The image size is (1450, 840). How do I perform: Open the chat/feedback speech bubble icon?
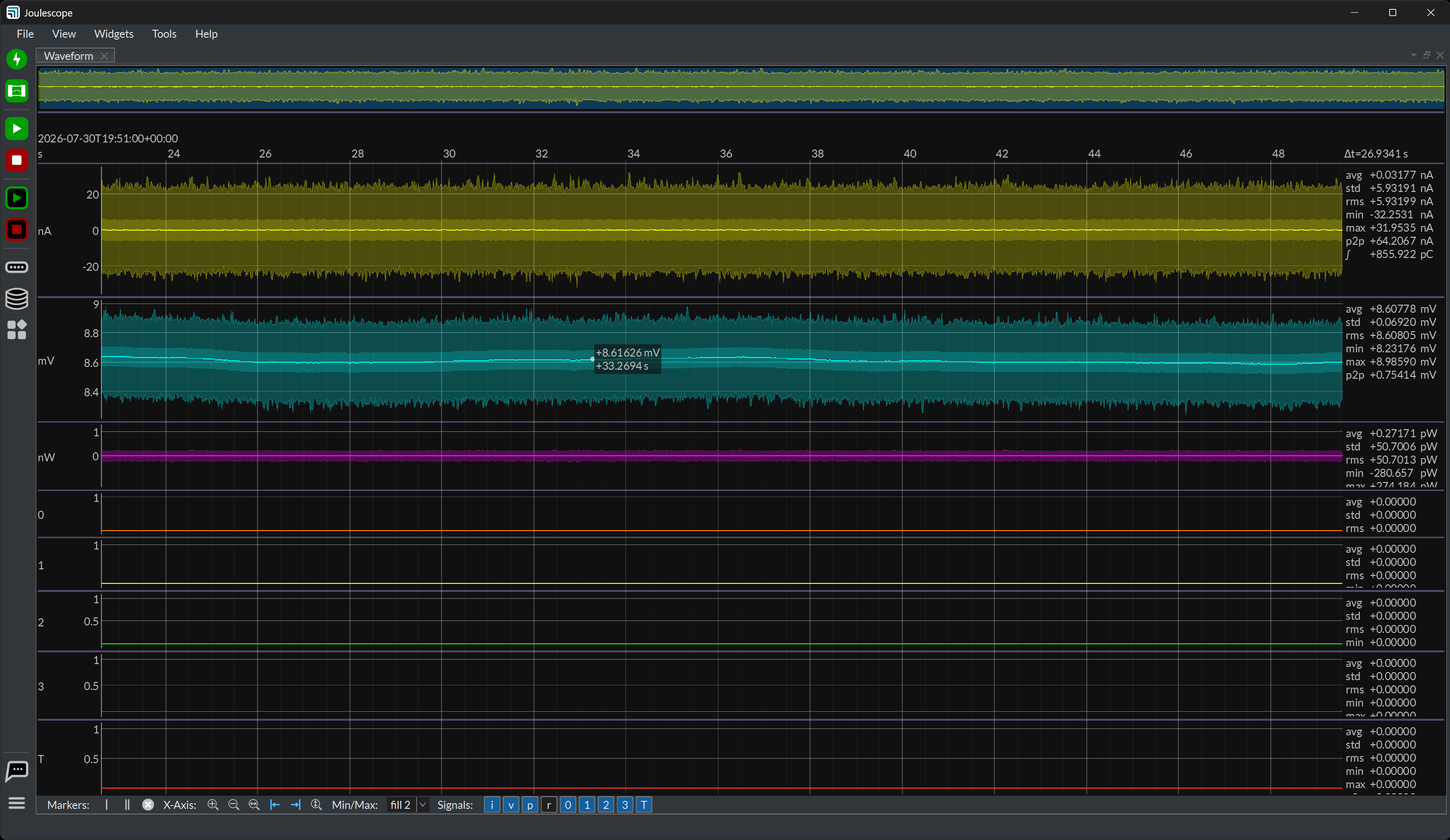click(x=17, y=771)
